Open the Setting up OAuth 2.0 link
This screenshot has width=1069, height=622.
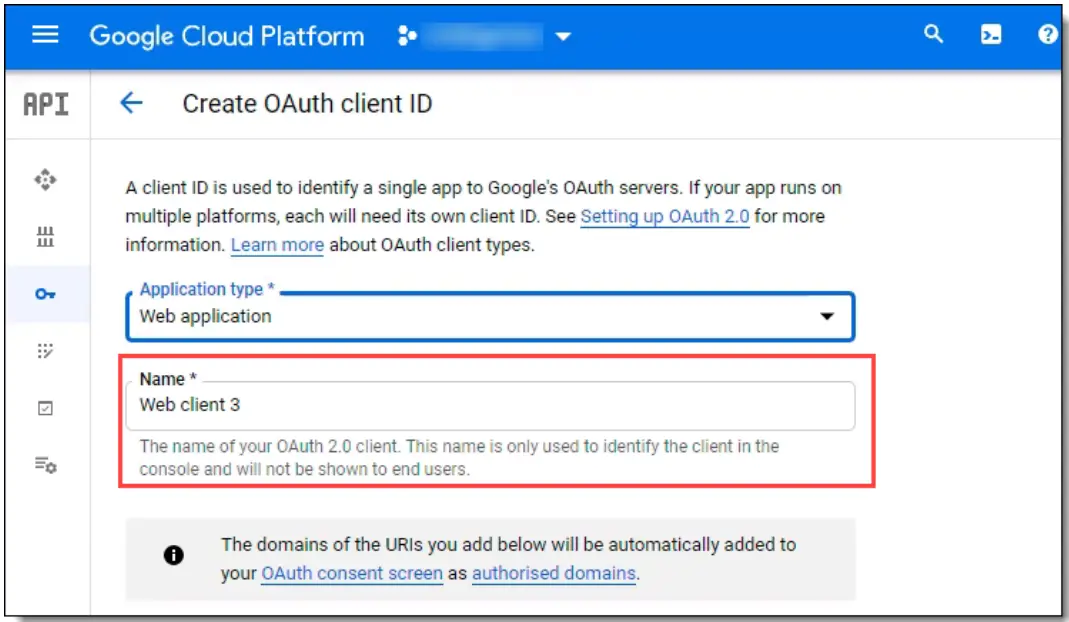[665, 216]
